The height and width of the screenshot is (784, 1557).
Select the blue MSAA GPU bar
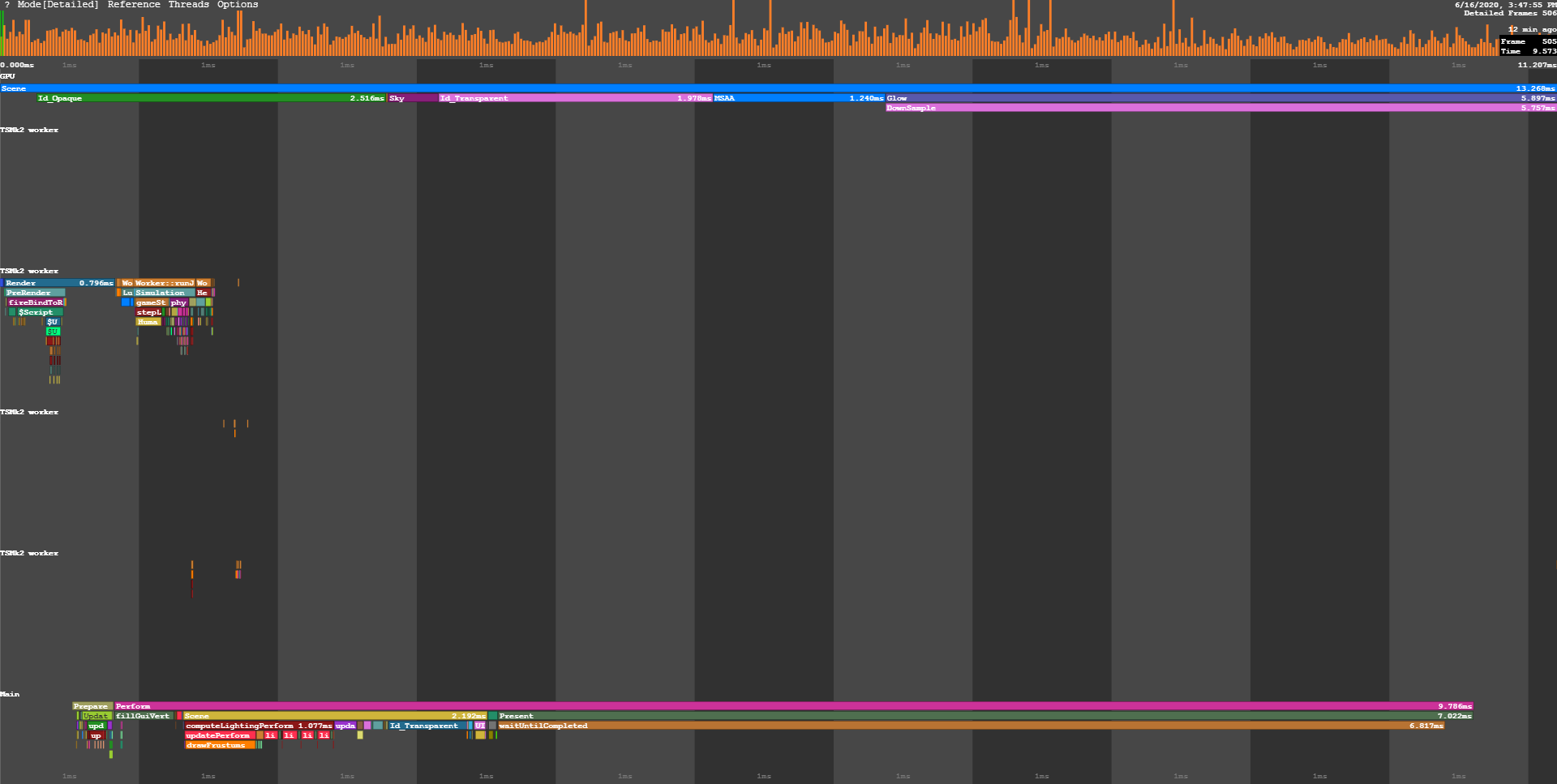click(x=799, y=98)
